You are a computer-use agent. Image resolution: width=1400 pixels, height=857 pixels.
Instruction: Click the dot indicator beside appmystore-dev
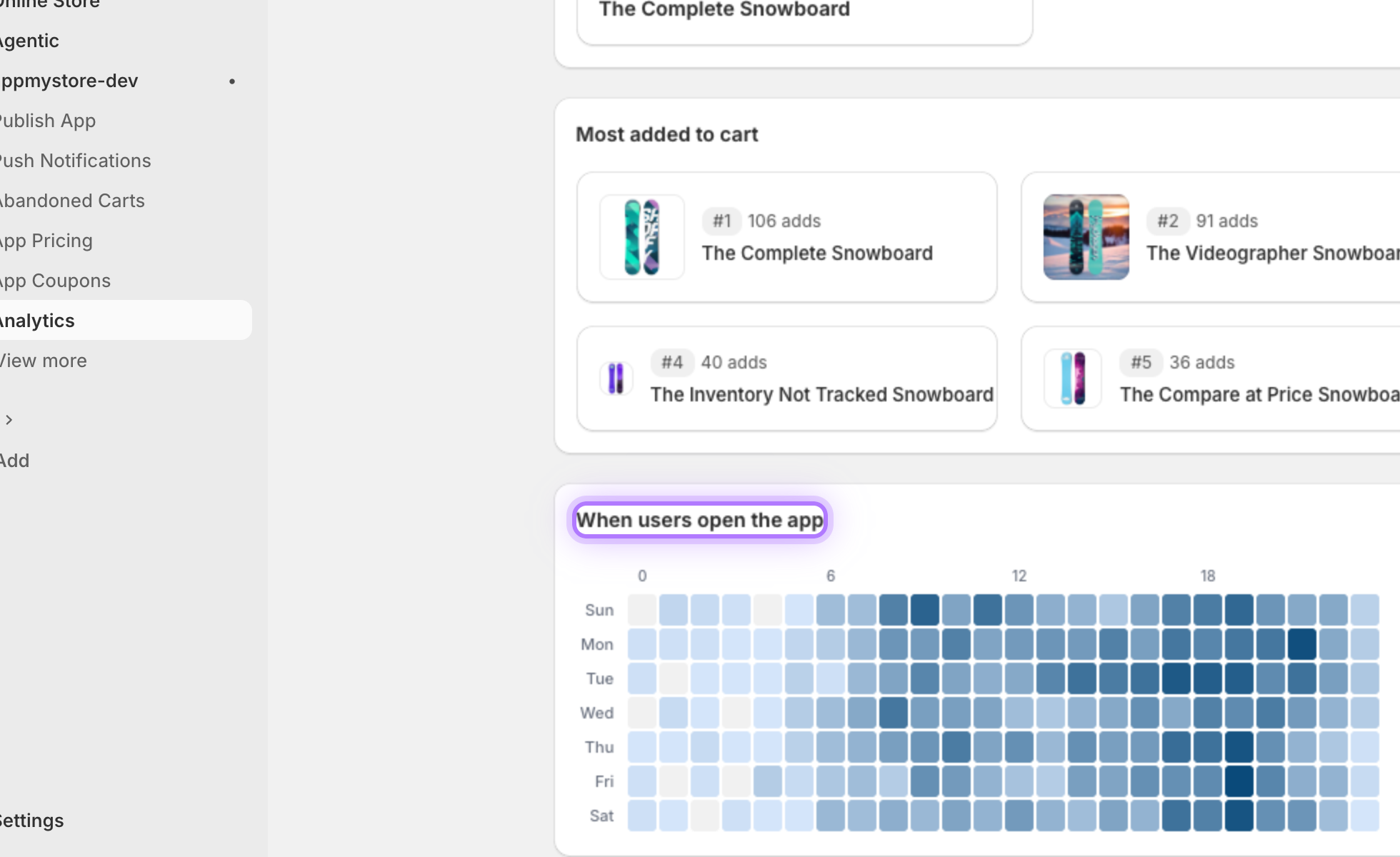coord(232,81)
